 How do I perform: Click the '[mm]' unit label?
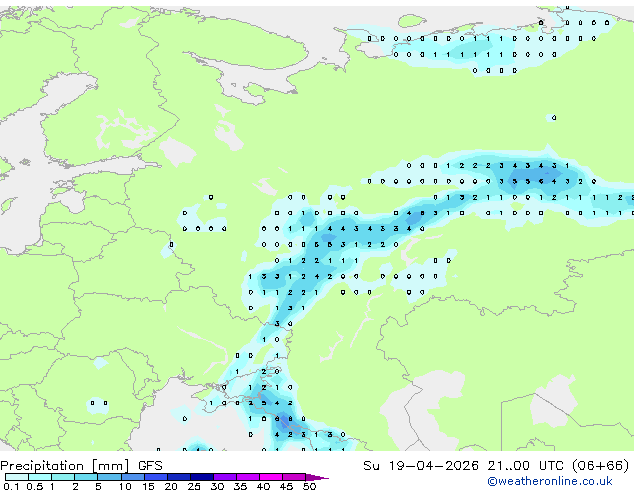110,466
